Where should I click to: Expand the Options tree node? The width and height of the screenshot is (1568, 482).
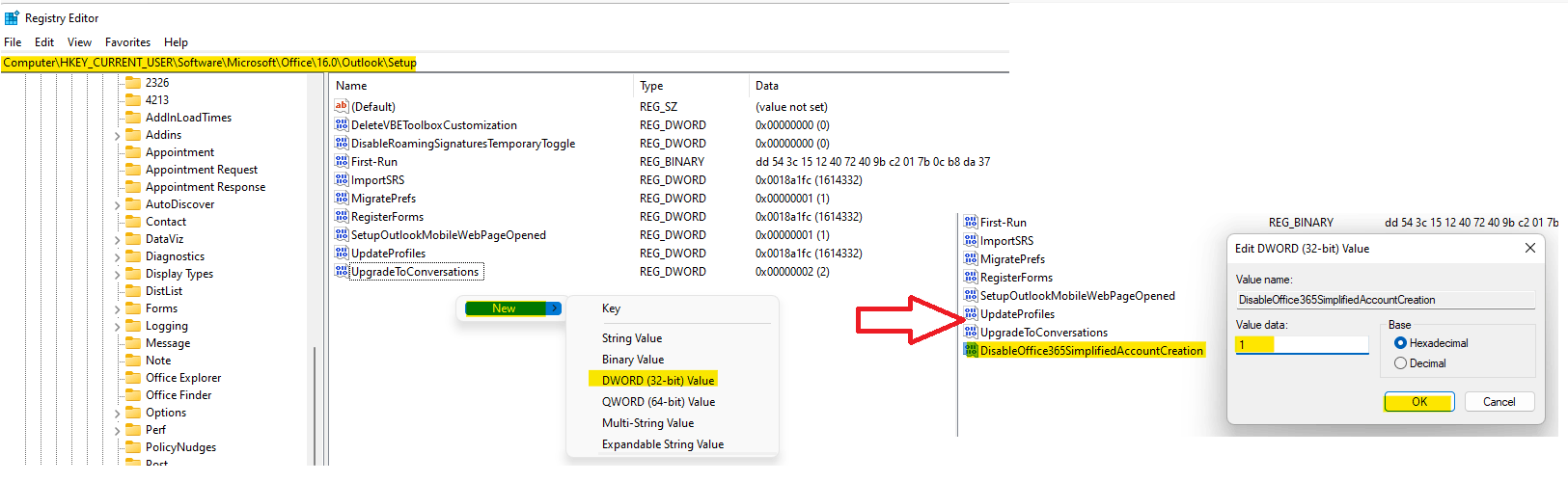(118, 413)
